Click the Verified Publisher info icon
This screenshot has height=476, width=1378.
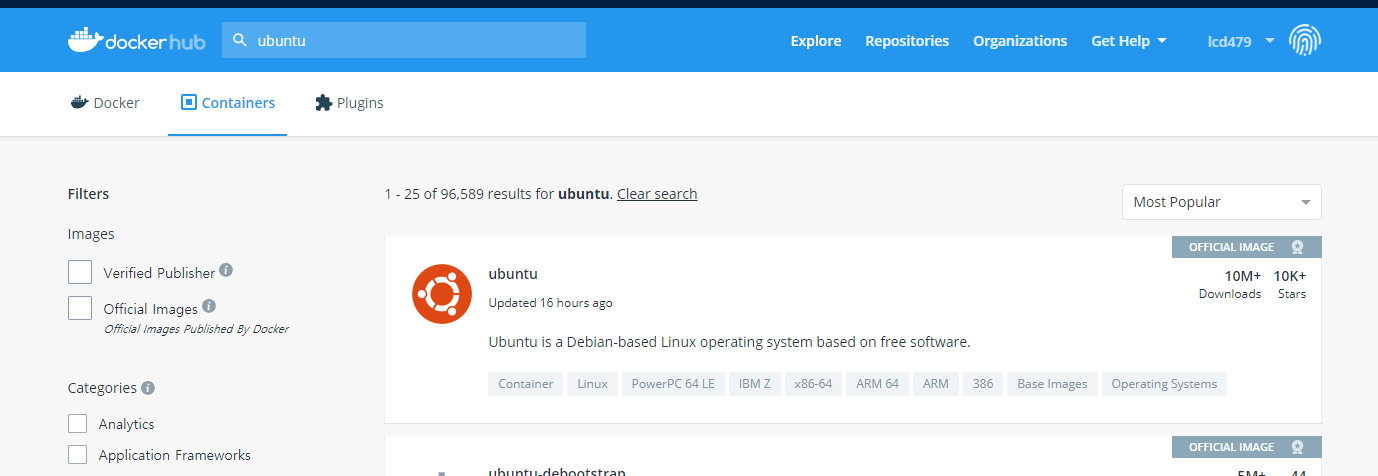coord(226,270)
